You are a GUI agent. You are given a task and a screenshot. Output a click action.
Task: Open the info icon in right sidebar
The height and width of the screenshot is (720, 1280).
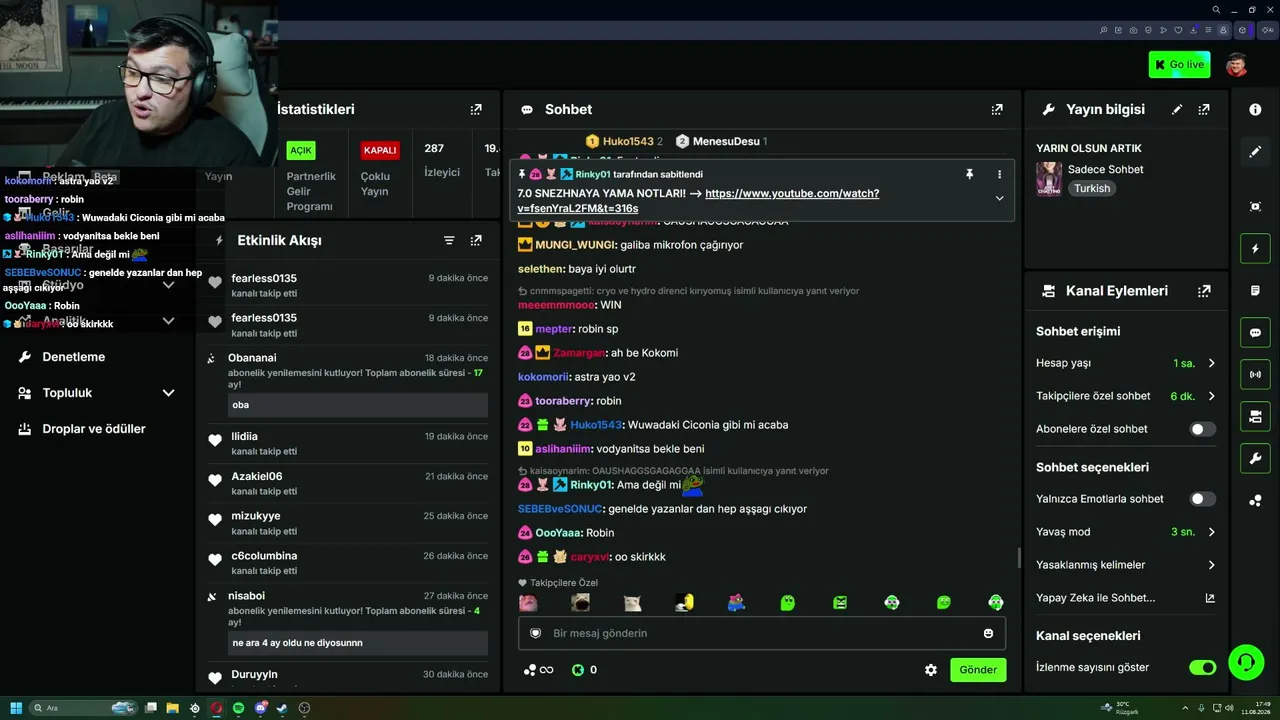(1255, 109)
